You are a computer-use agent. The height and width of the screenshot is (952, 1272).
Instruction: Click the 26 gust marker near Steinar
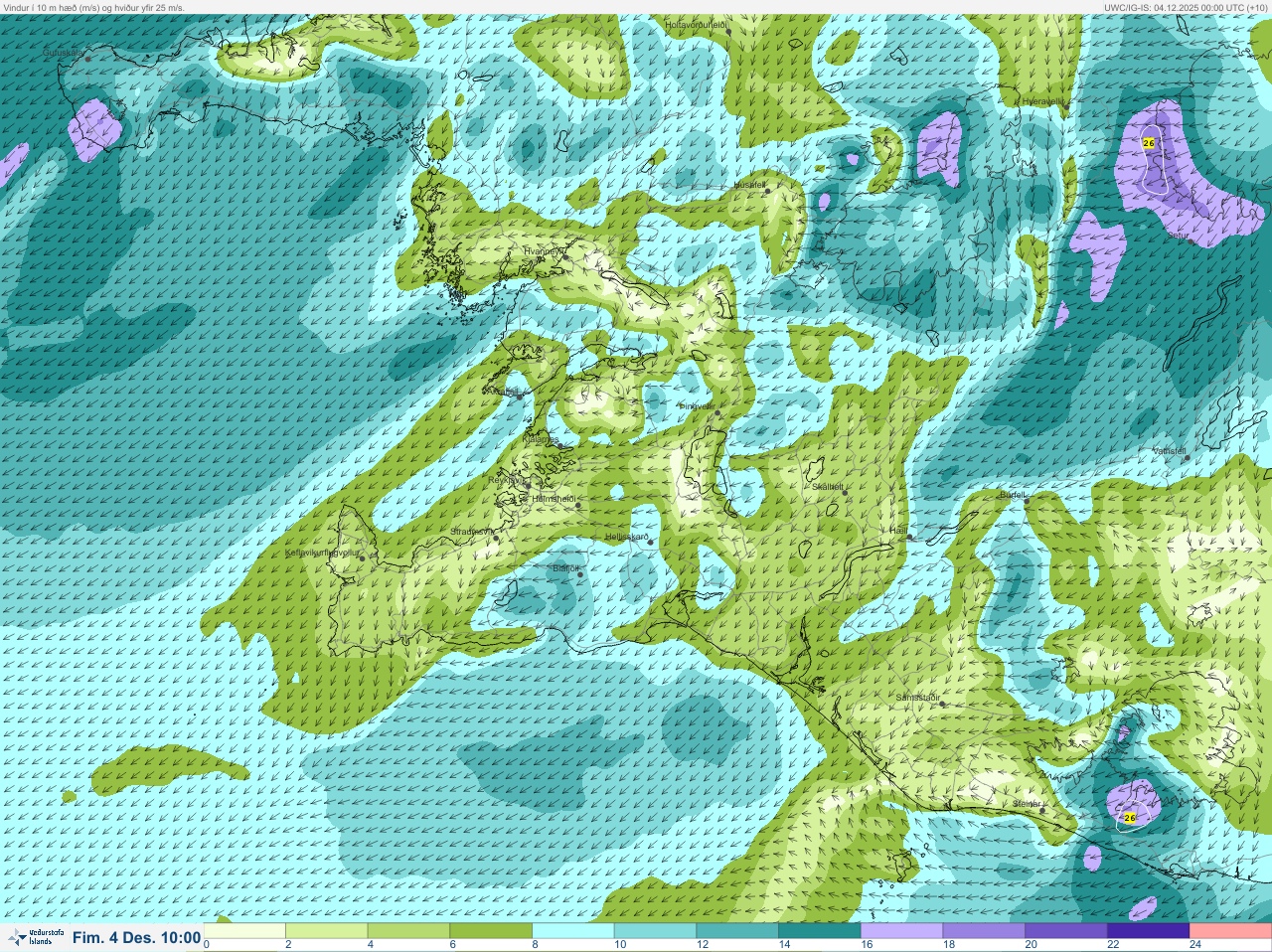1129,817
